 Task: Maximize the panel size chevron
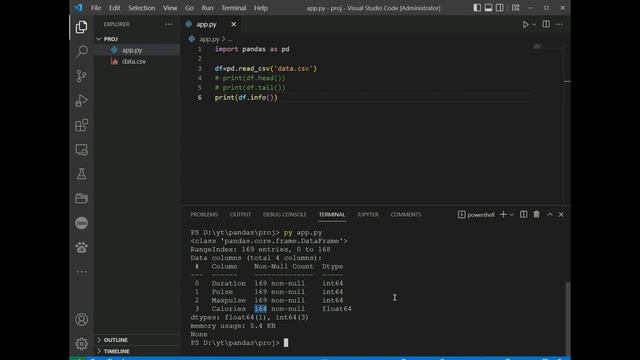coord(550,214)
